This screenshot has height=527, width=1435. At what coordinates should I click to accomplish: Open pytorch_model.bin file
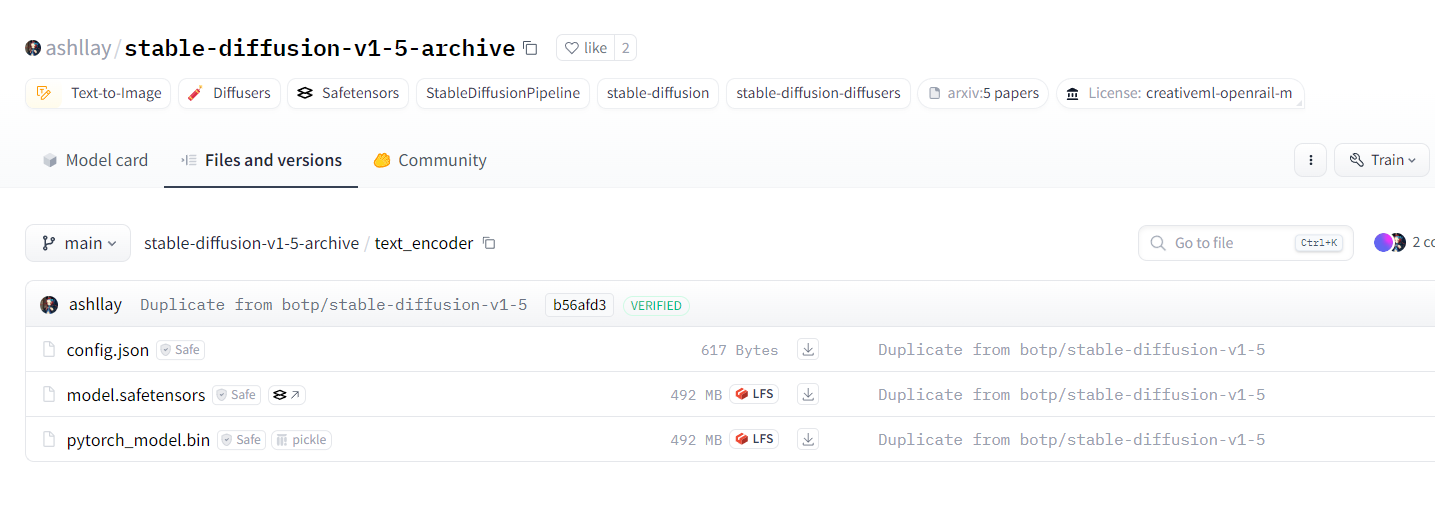[138, 440]
